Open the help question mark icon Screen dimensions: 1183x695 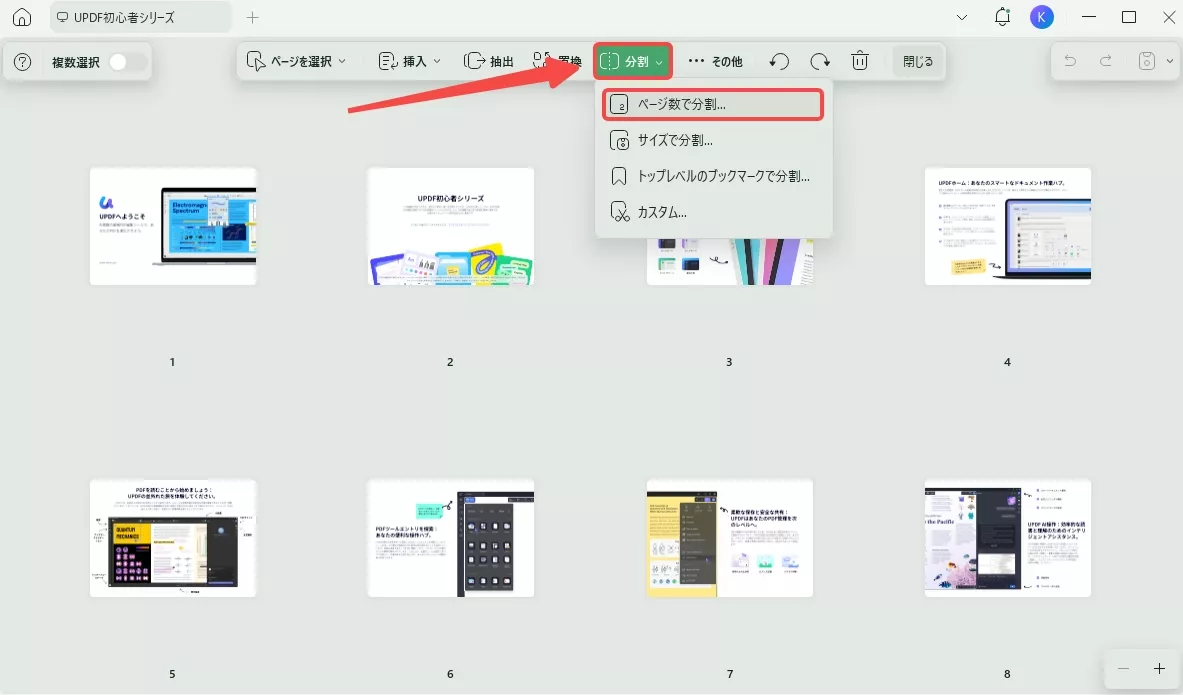pos(22,62)
